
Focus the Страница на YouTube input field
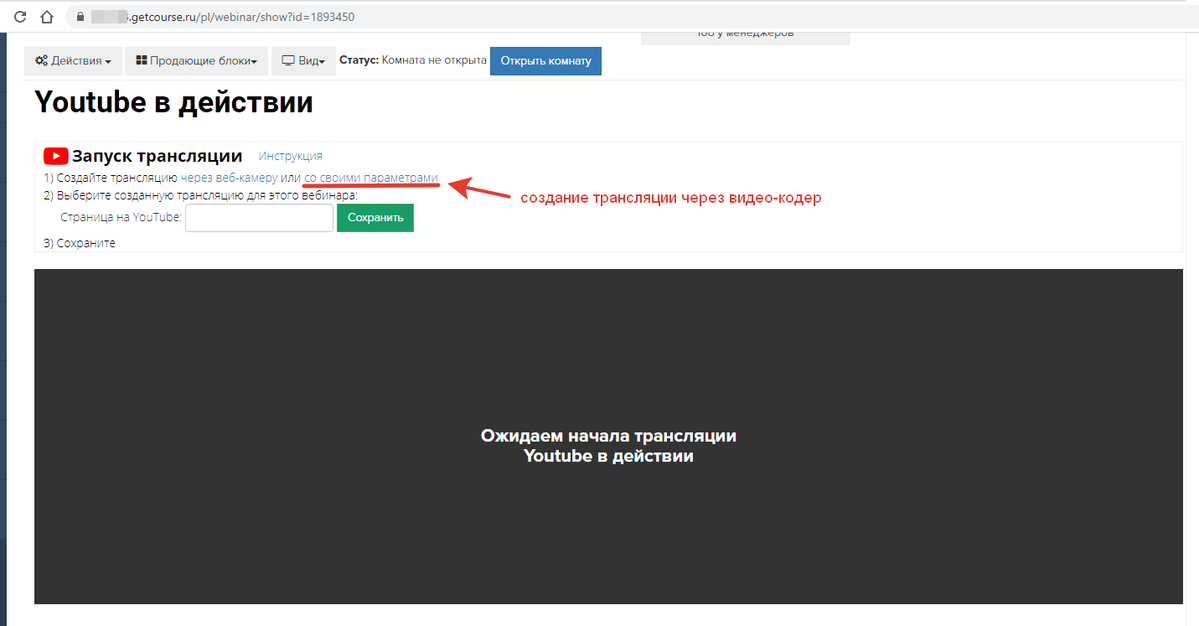tap(259, 218)
